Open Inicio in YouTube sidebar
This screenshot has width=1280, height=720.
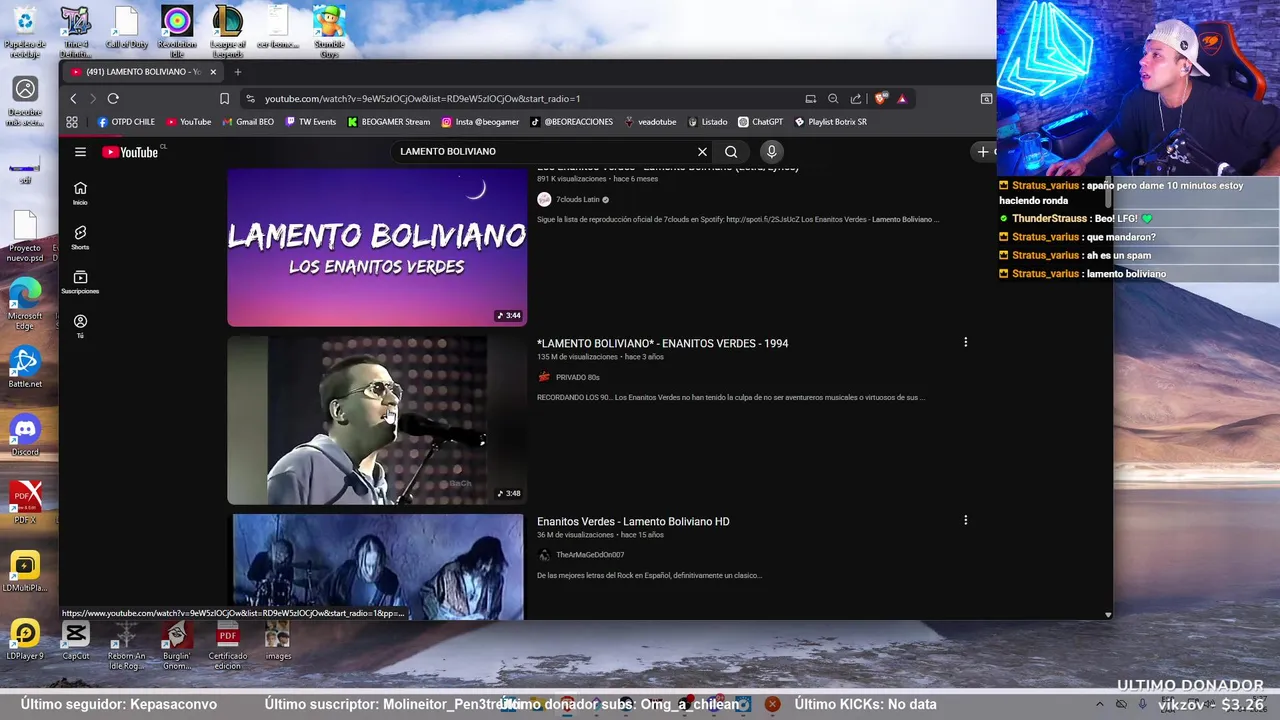click(80, 193)
